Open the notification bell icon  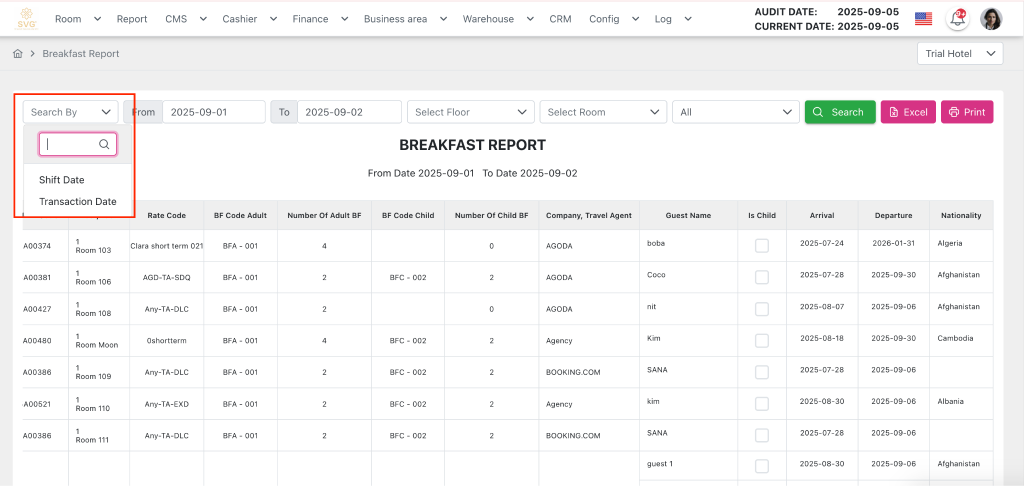[958, 19]
